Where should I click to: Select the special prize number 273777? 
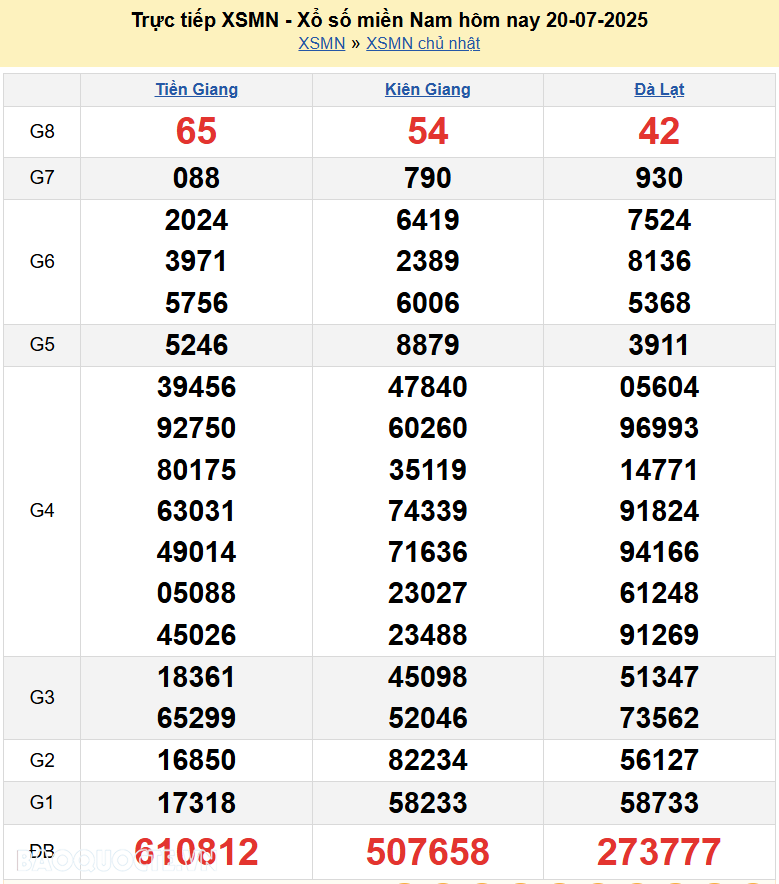coord(659,852)
